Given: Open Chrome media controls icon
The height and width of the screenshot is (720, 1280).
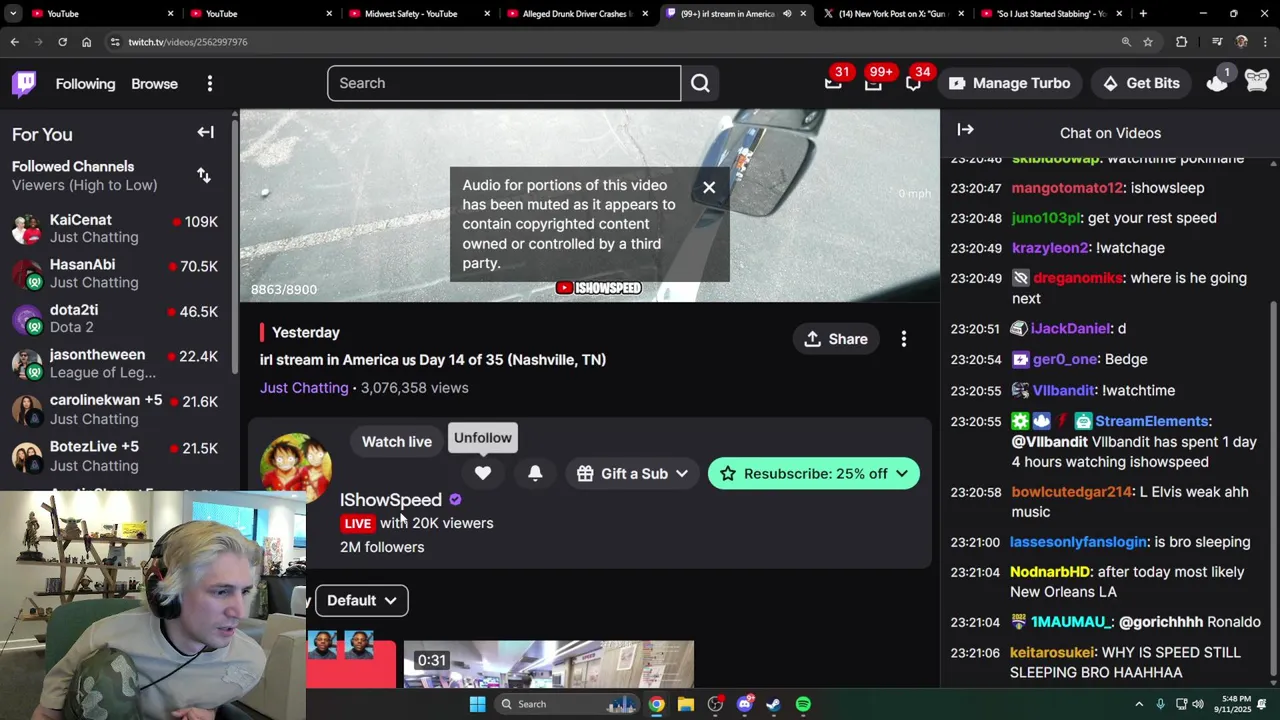Looking at the screenshot, I should point(1217,42).
